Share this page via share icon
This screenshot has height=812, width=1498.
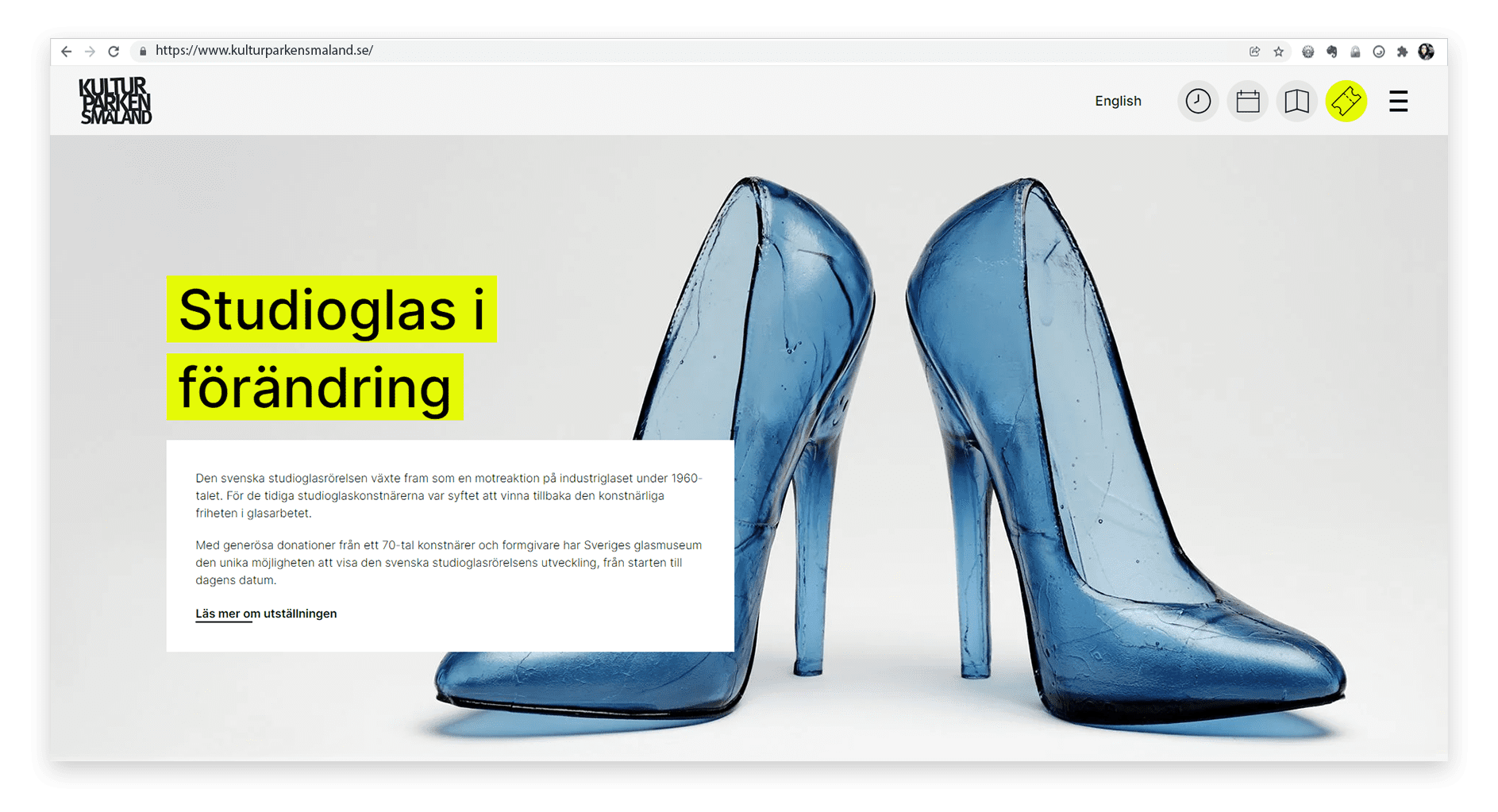click(1254, 52)
